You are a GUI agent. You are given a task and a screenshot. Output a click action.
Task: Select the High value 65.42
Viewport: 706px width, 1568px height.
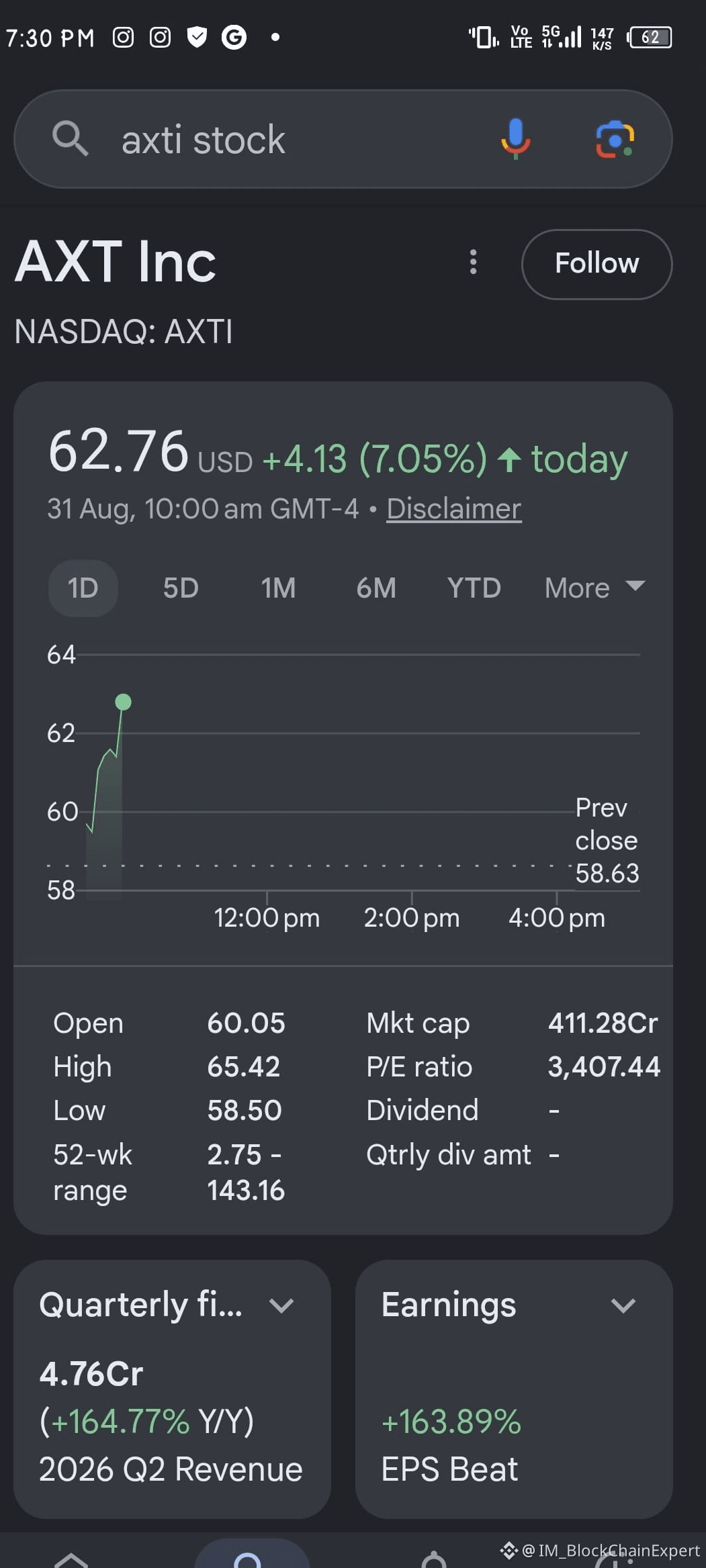coord(243,1067)
